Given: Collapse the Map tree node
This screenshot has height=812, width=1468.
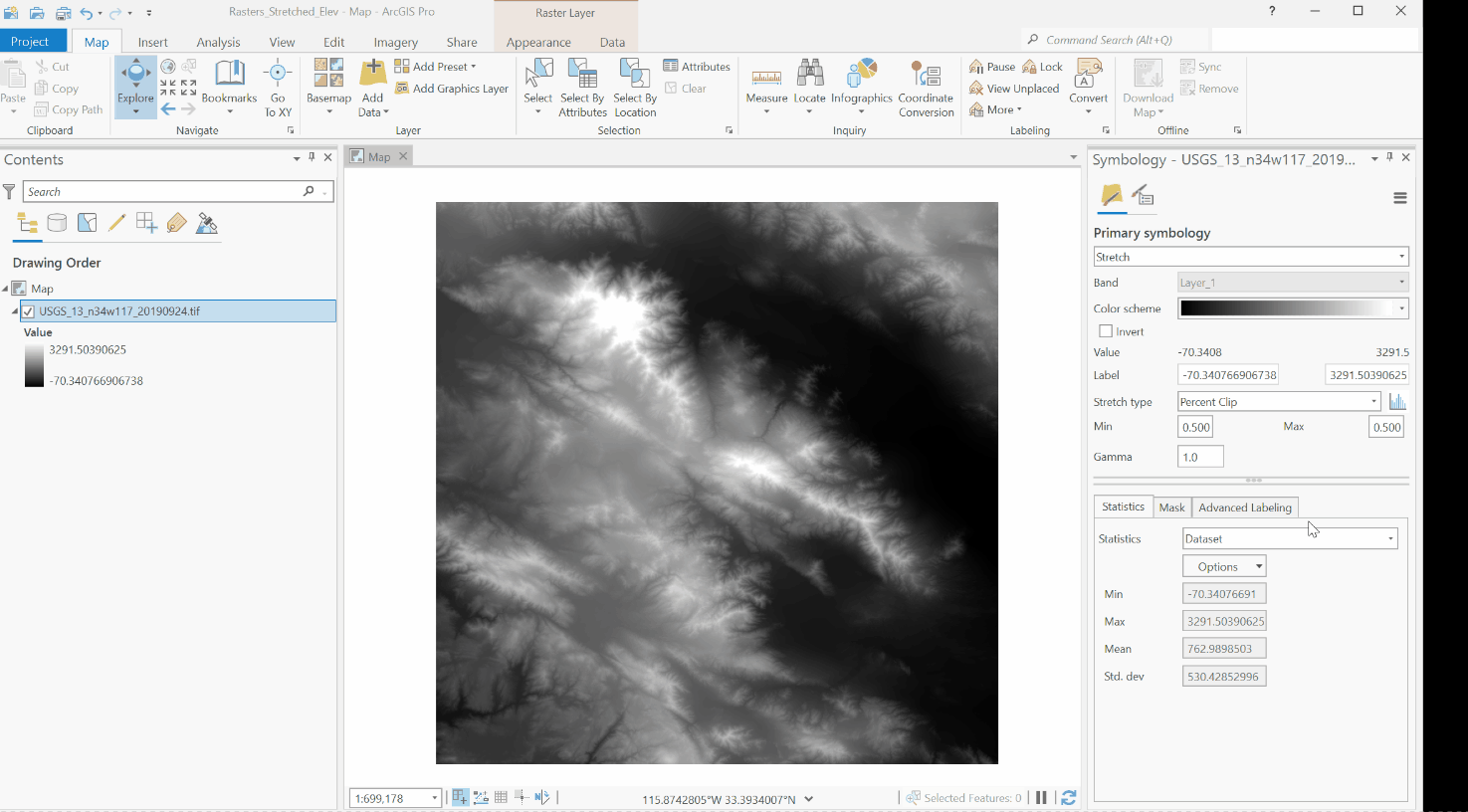Looking at the screenshot, I should pyautogui.click(x=5, y=289).
